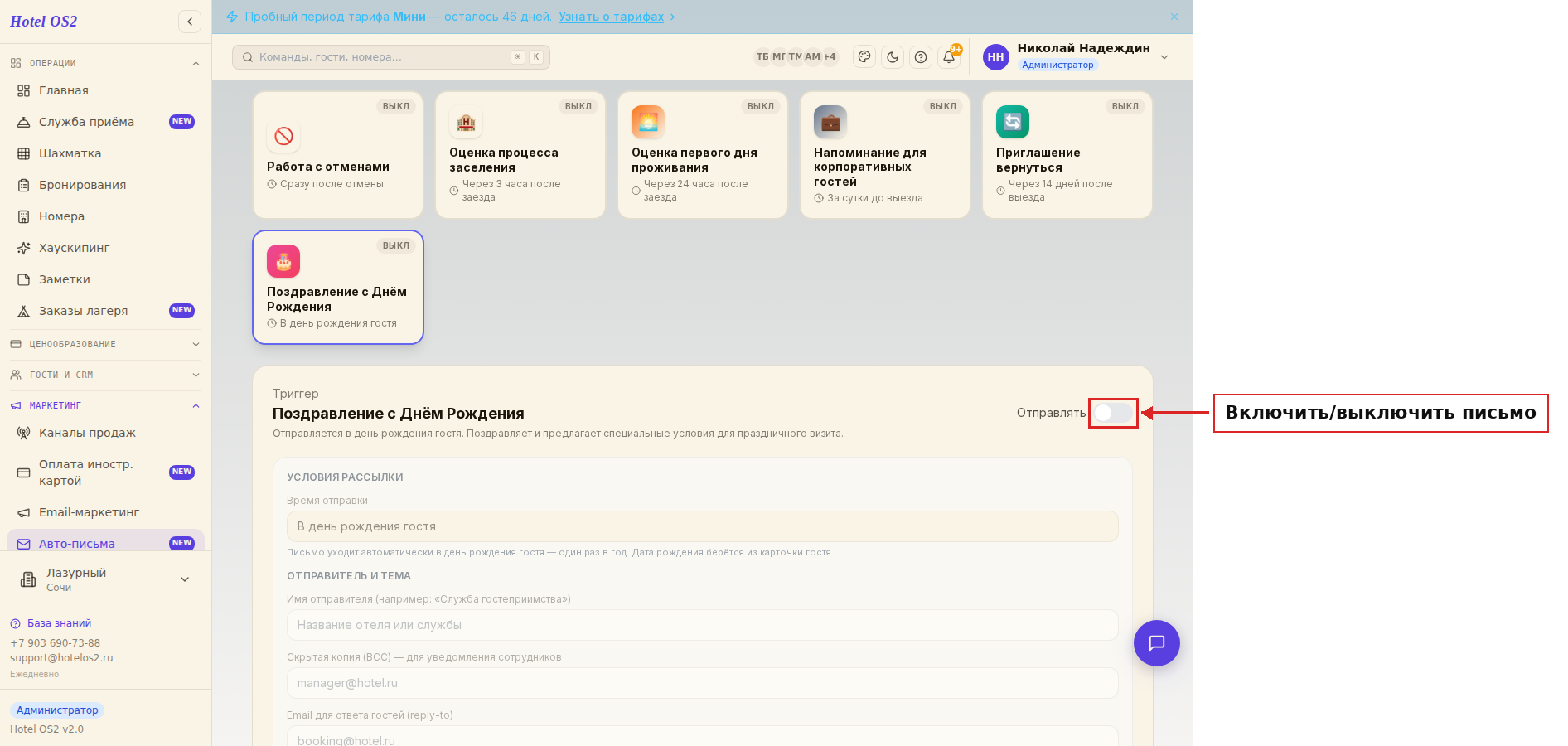Click the +4 more staff avatars badge
This screenshot has width=1568, height=746.
[830, 57]
